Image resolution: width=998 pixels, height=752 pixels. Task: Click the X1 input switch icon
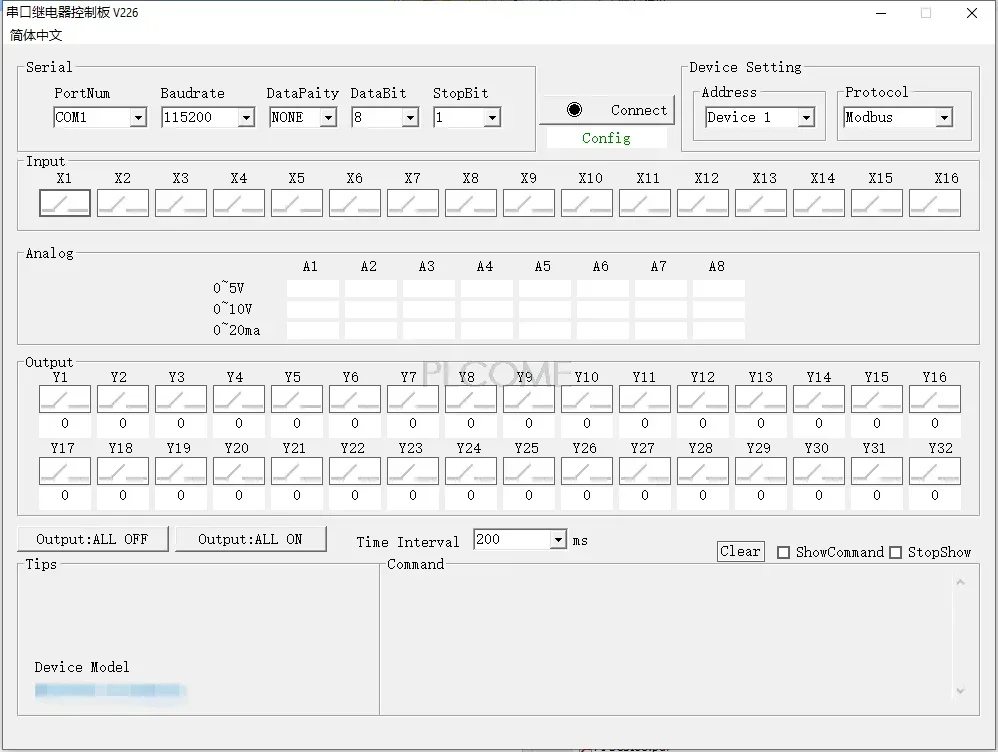pos(65,203)
